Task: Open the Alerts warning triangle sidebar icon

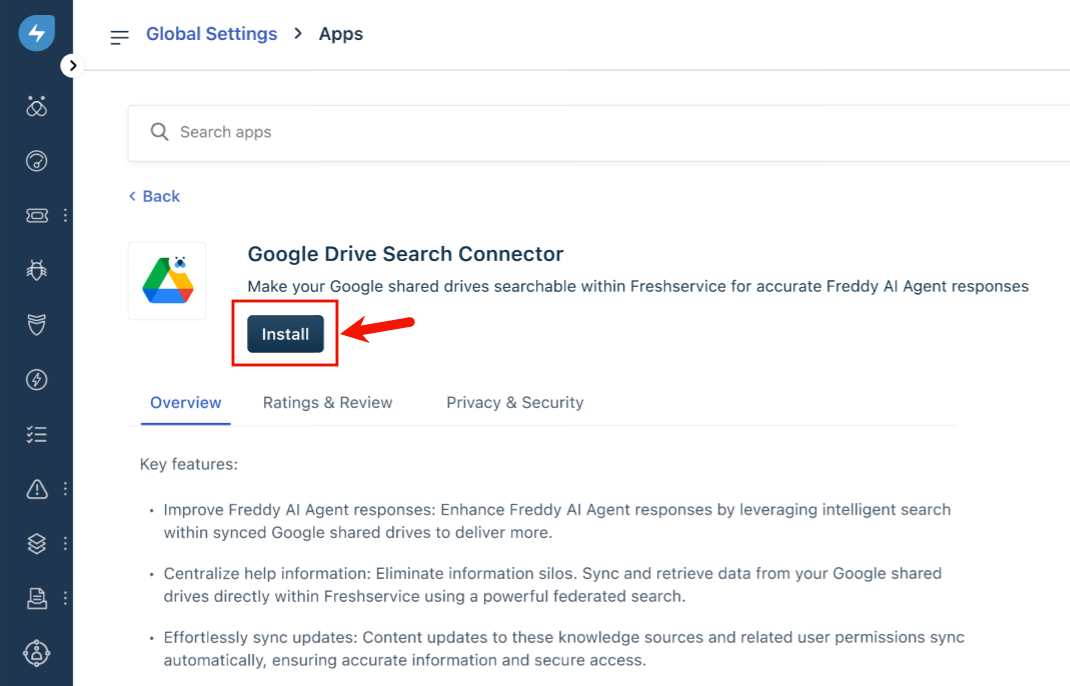Action: tap(36, 489)
